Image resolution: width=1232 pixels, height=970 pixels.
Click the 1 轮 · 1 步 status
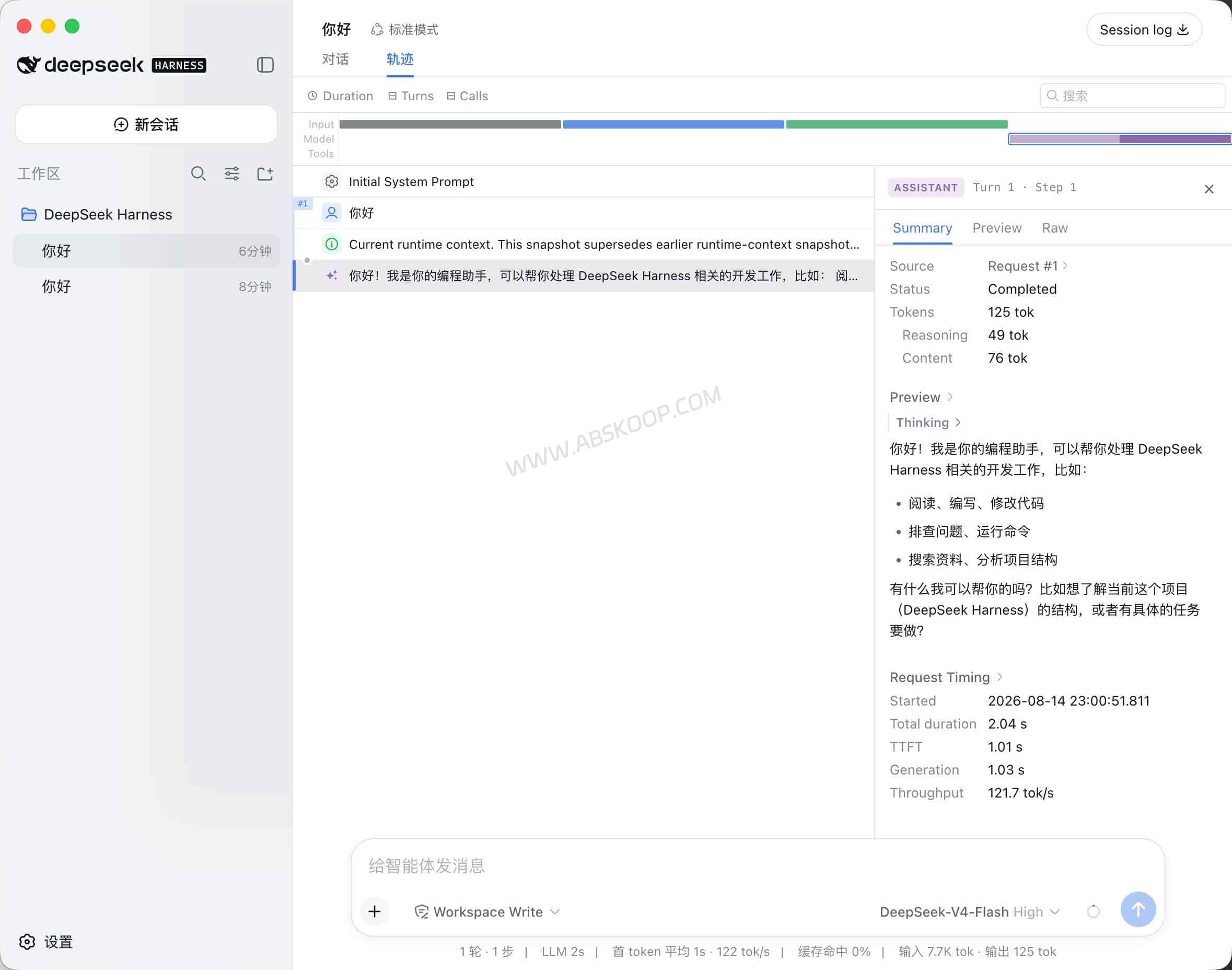[x=486, y=951]
